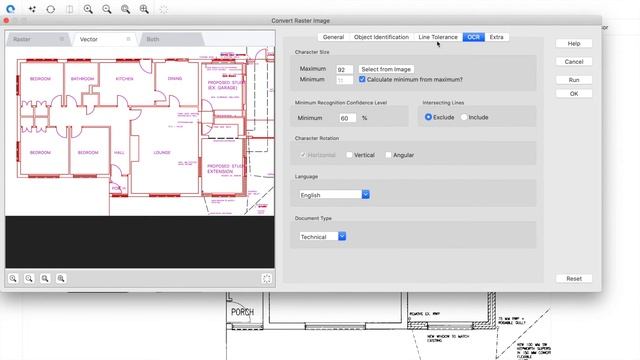The height and width of the screenshot is (360, 640).
Task: Click zoom window icon in main toolbar
Action: point(144,9)
